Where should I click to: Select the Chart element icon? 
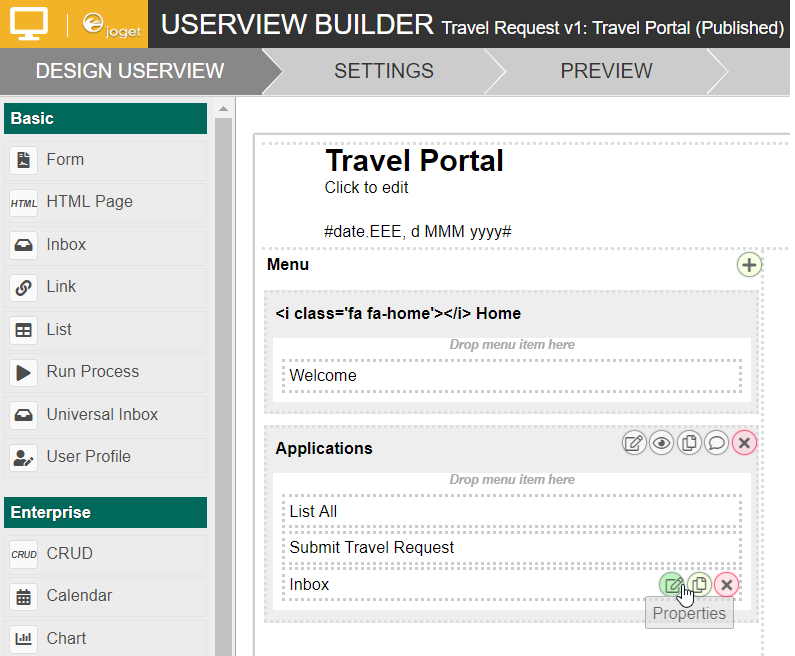[x=23, y=639]
